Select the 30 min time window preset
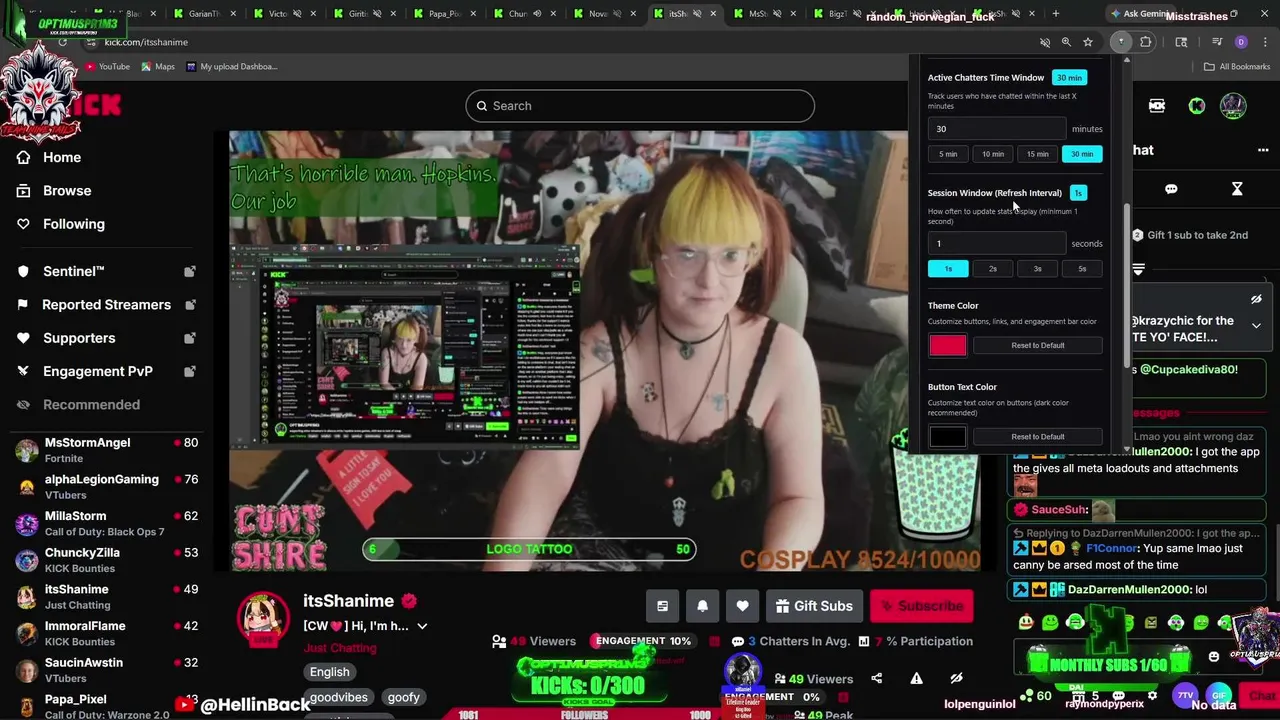The height and width of the screenshot is (720, 1280). click(x=1082, y=154)
